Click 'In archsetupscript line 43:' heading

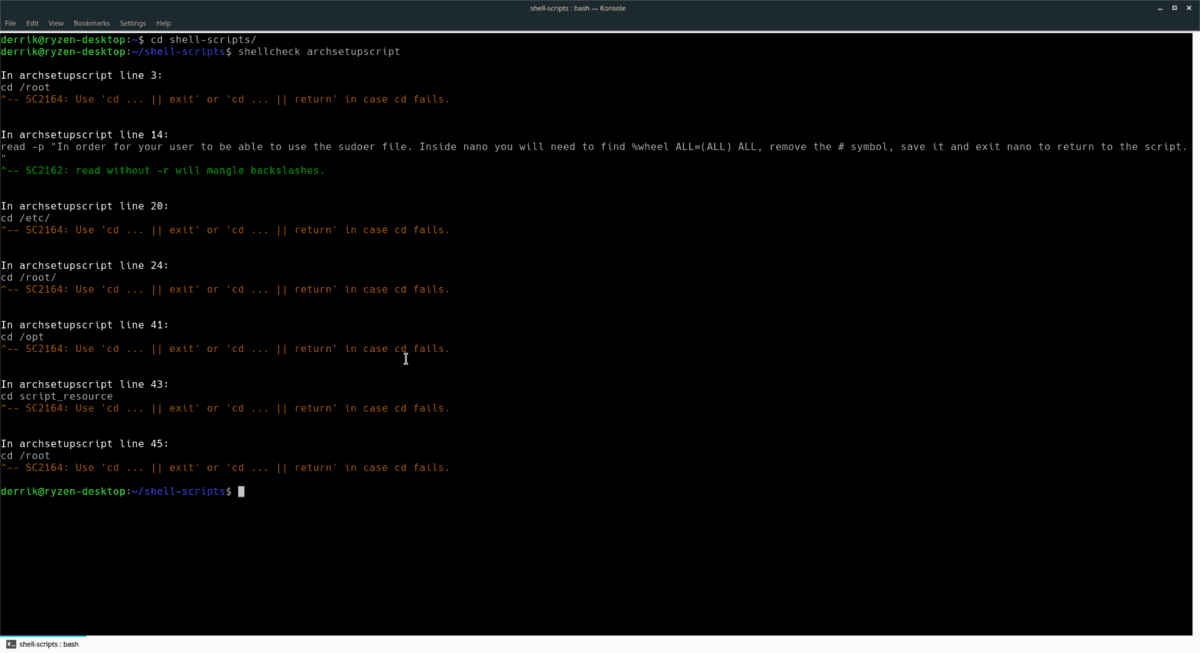click(x=85, y=384)
